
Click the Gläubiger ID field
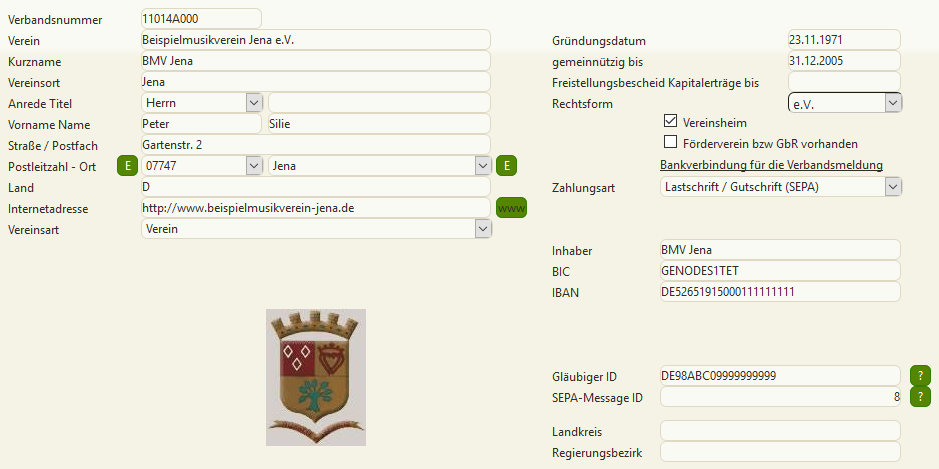click(x=780, y=376)
